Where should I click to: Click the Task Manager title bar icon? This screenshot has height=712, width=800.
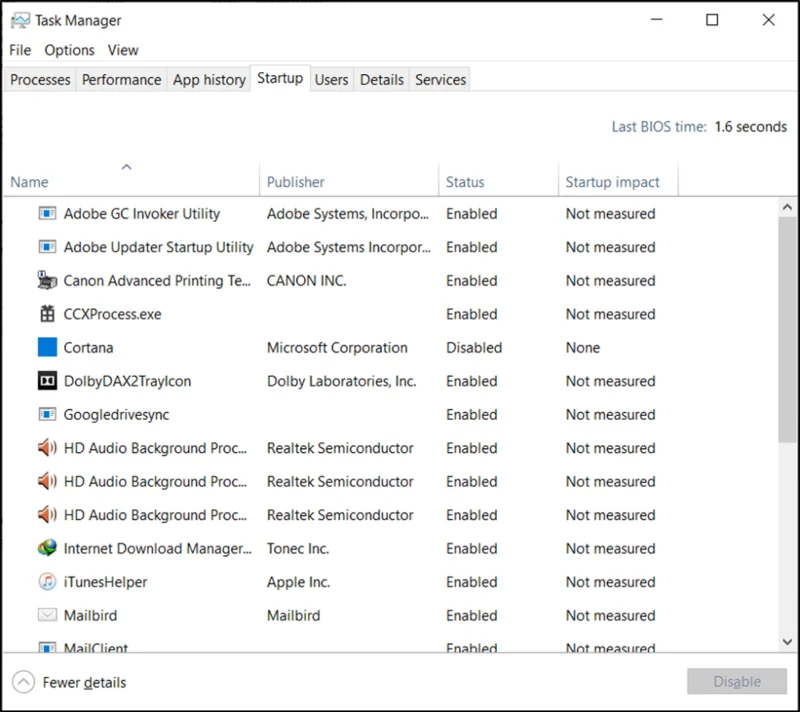point(20,21)
